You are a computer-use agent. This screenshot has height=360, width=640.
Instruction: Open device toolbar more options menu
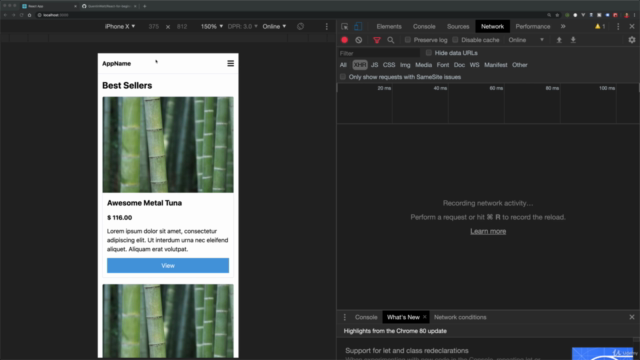tap(327, 27)
